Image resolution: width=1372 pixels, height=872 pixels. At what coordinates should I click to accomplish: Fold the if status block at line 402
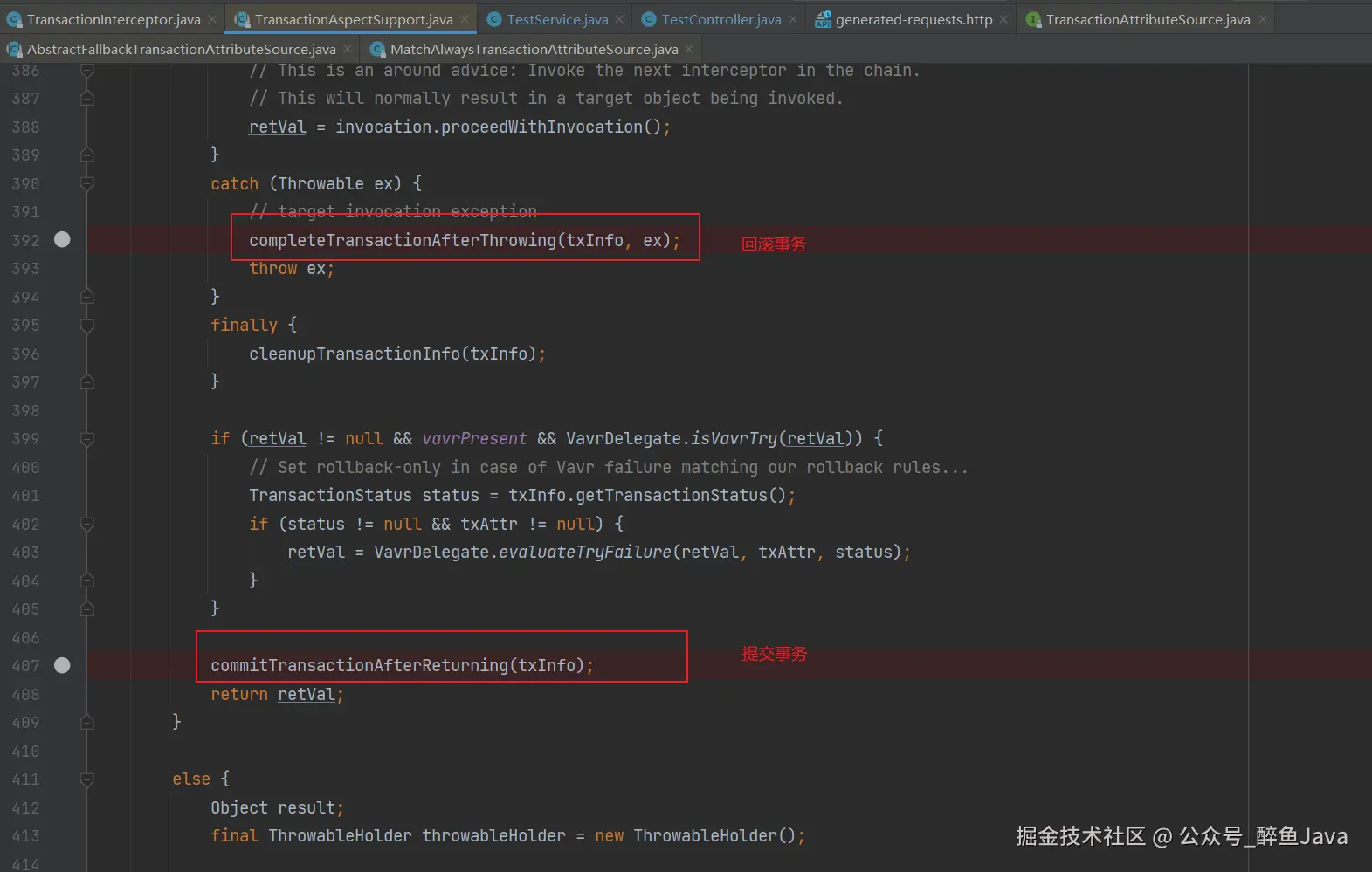pyautogui.click(x=87, y=524)
